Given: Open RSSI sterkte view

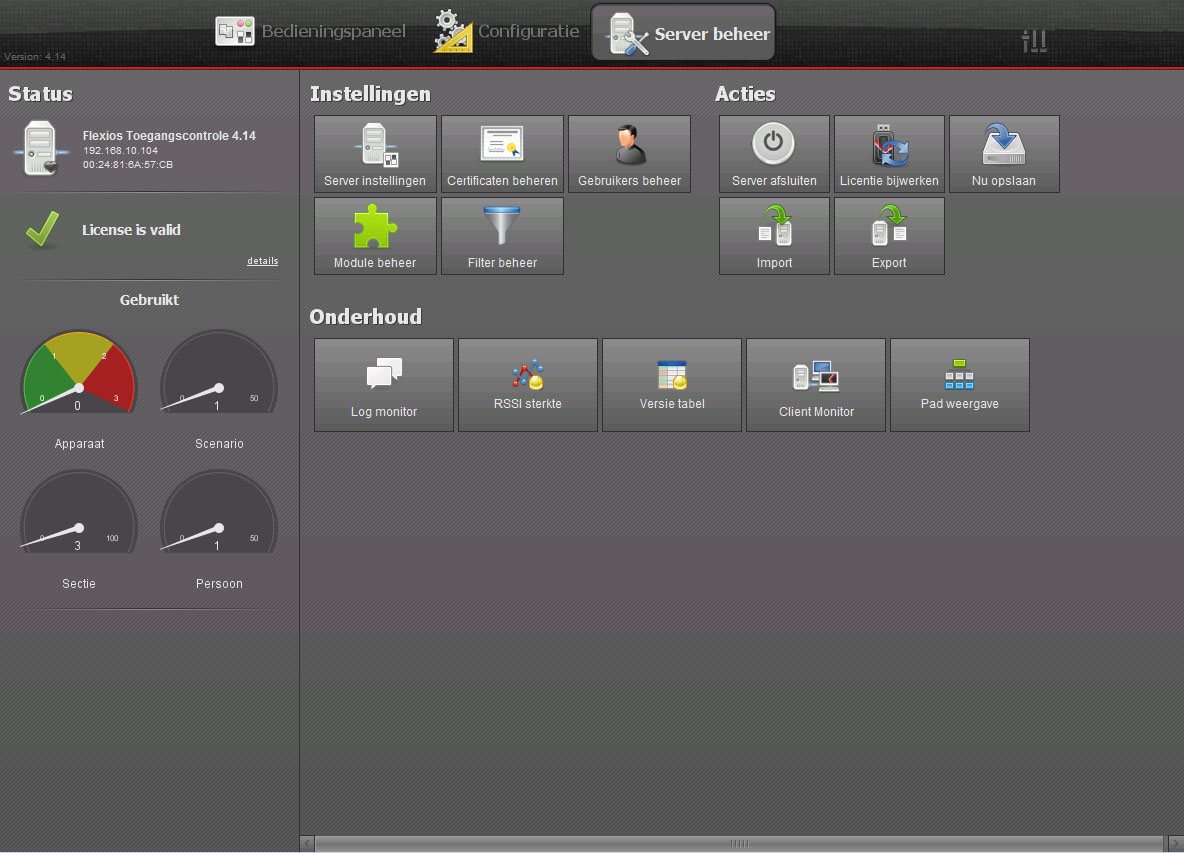Looking at the screenshot, I should [528, 385].
